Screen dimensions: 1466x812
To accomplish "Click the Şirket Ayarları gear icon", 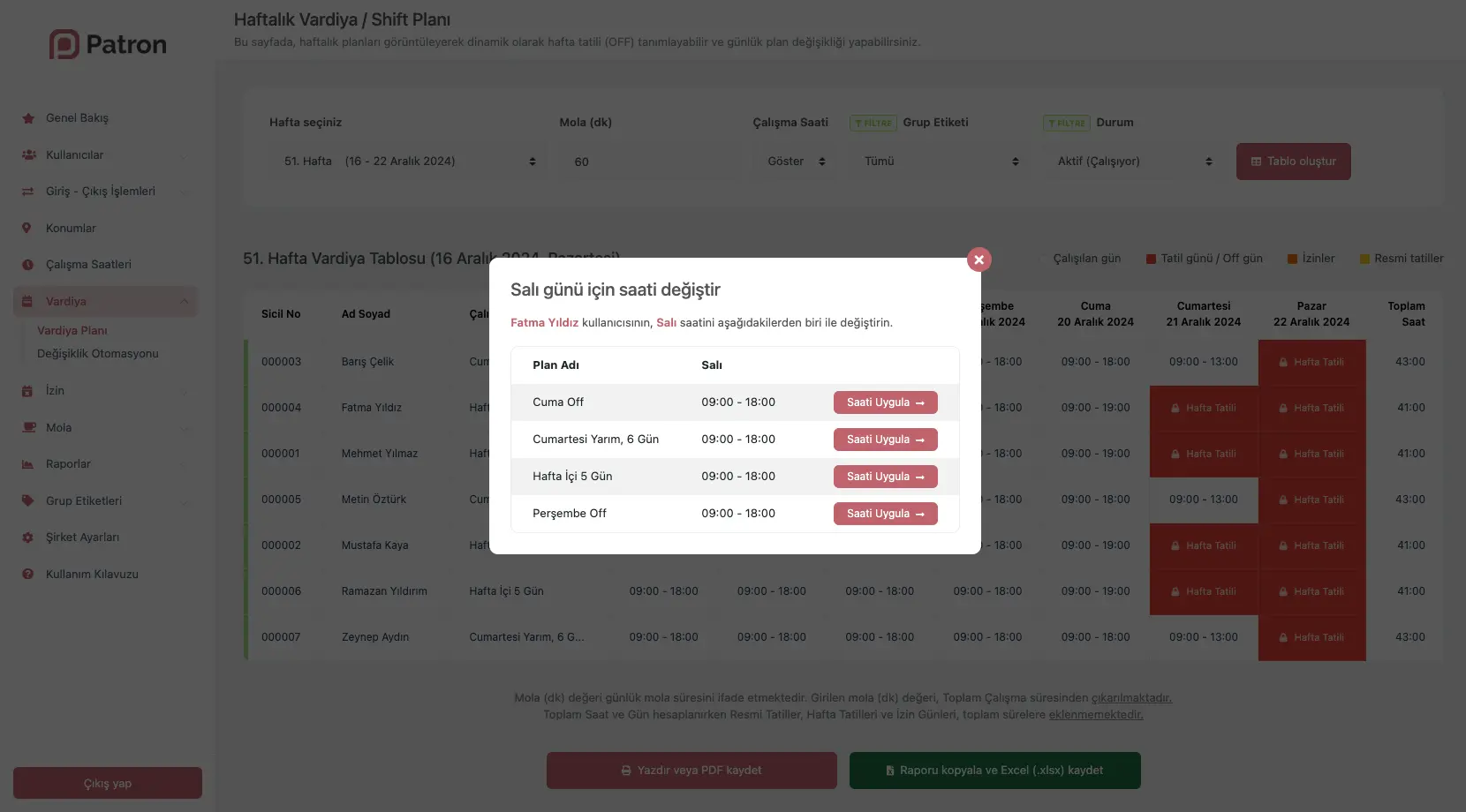I will click(27, 538).
